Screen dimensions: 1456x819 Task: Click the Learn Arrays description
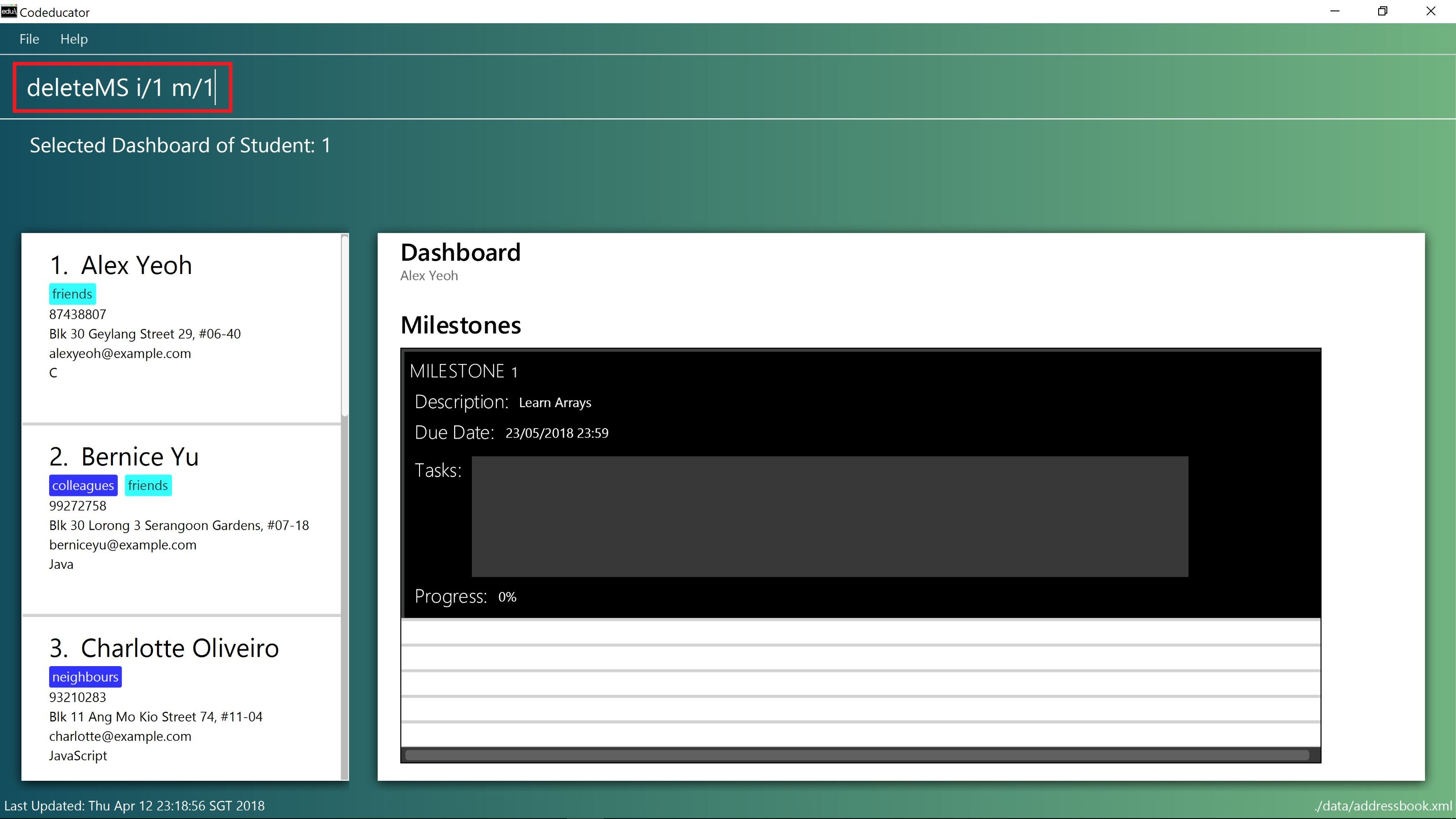point(555,402)
